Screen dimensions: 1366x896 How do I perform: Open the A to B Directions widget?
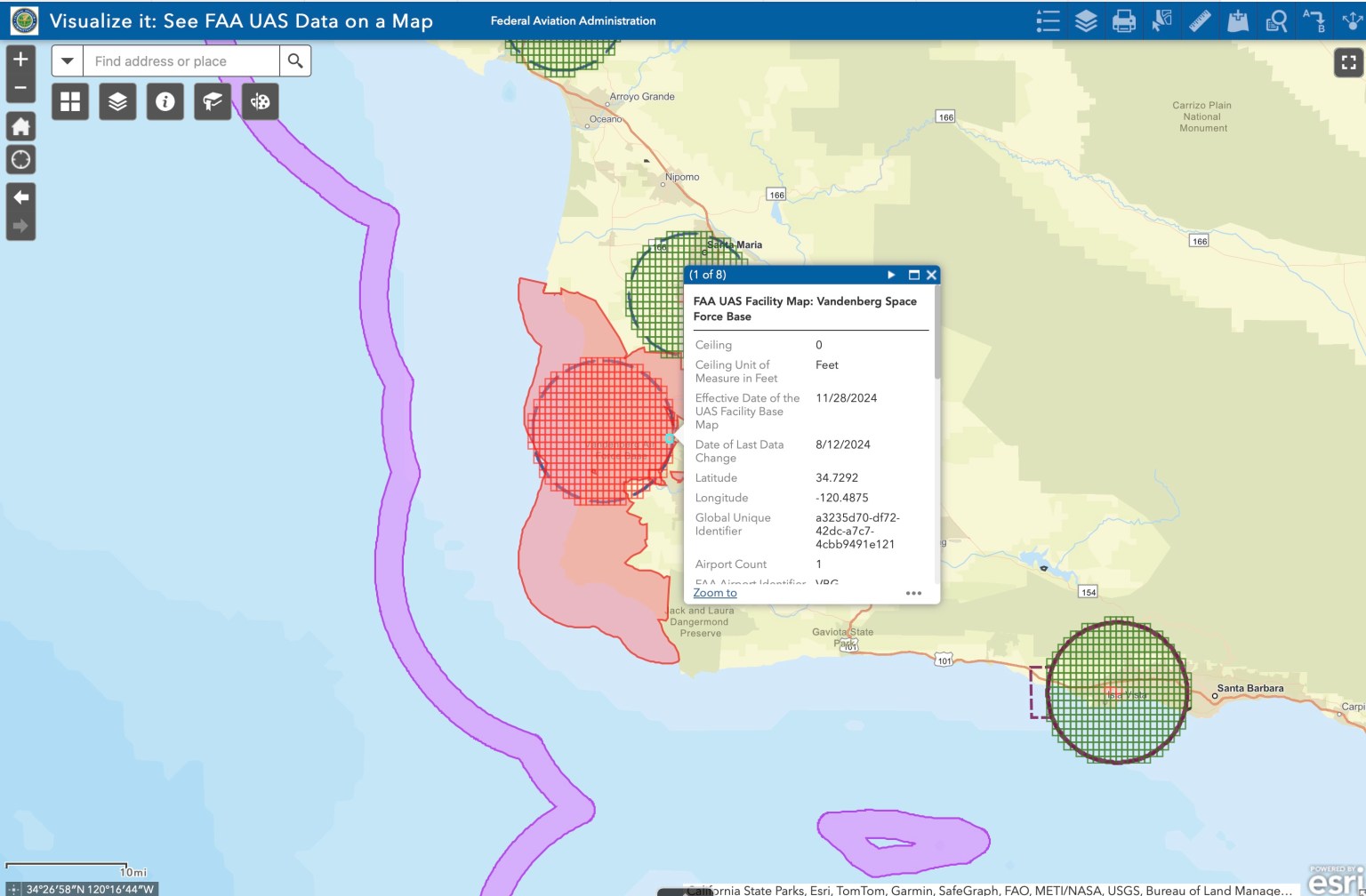click(x=1314, y=20)
